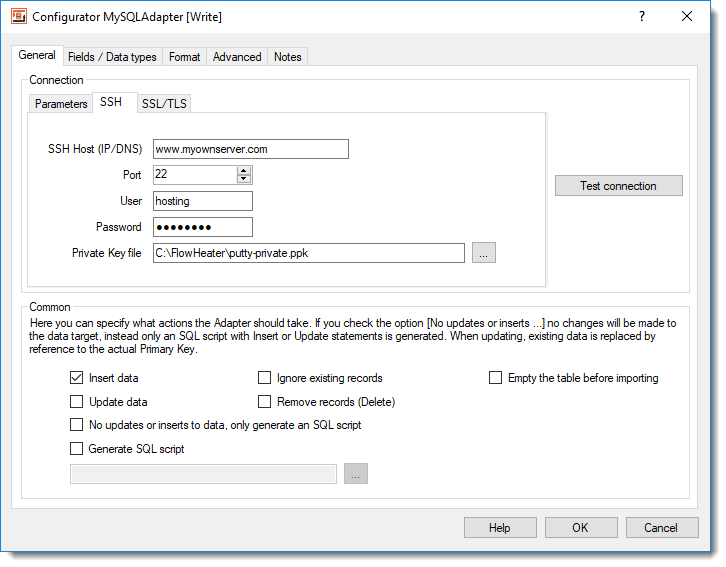Click the Password input field
Screen dimensions: 726x567
(203, 227)
